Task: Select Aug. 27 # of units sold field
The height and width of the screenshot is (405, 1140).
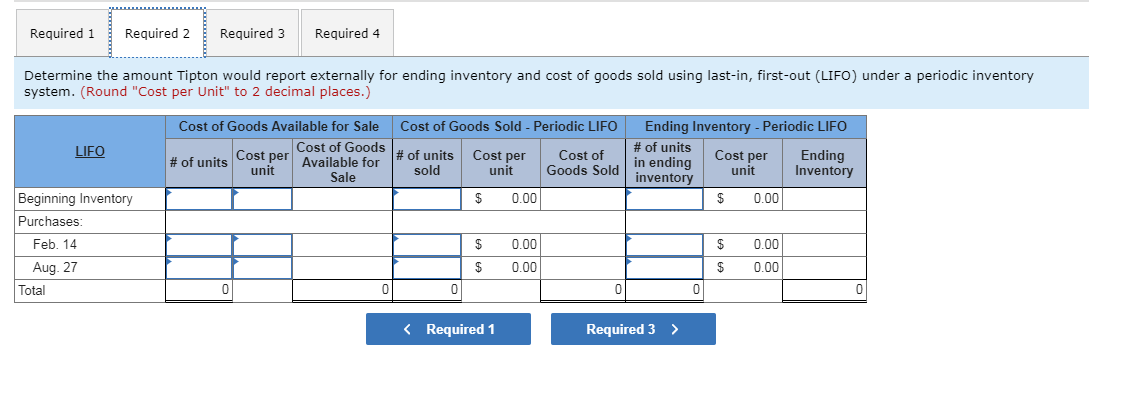Action: (x=427, y=268)
